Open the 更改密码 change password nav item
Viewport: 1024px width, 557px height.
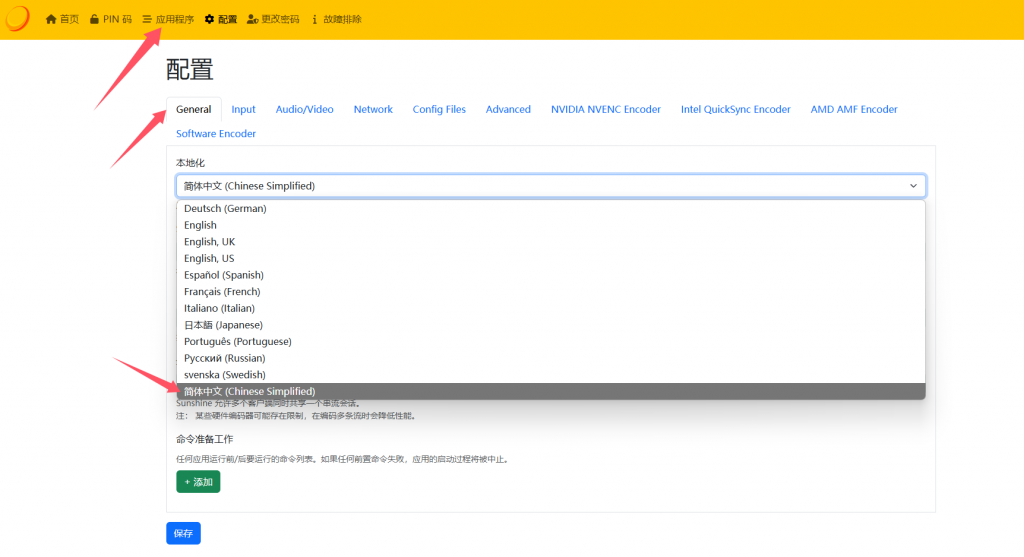click(273, 20)
